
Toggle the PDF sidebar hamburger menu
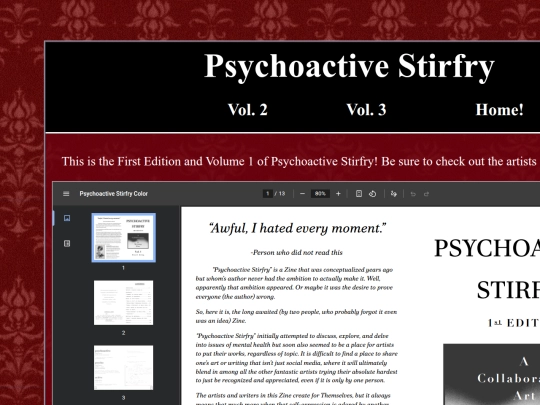point(66,194)
